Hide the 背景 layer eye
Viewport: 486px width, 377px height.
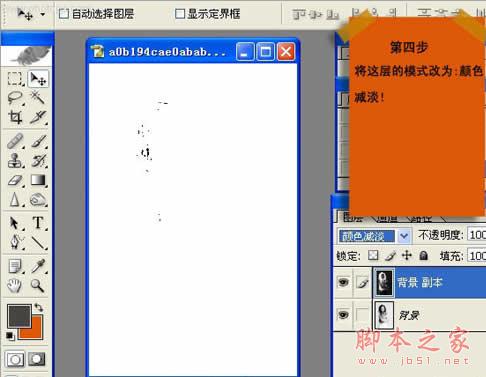(343, 314)
